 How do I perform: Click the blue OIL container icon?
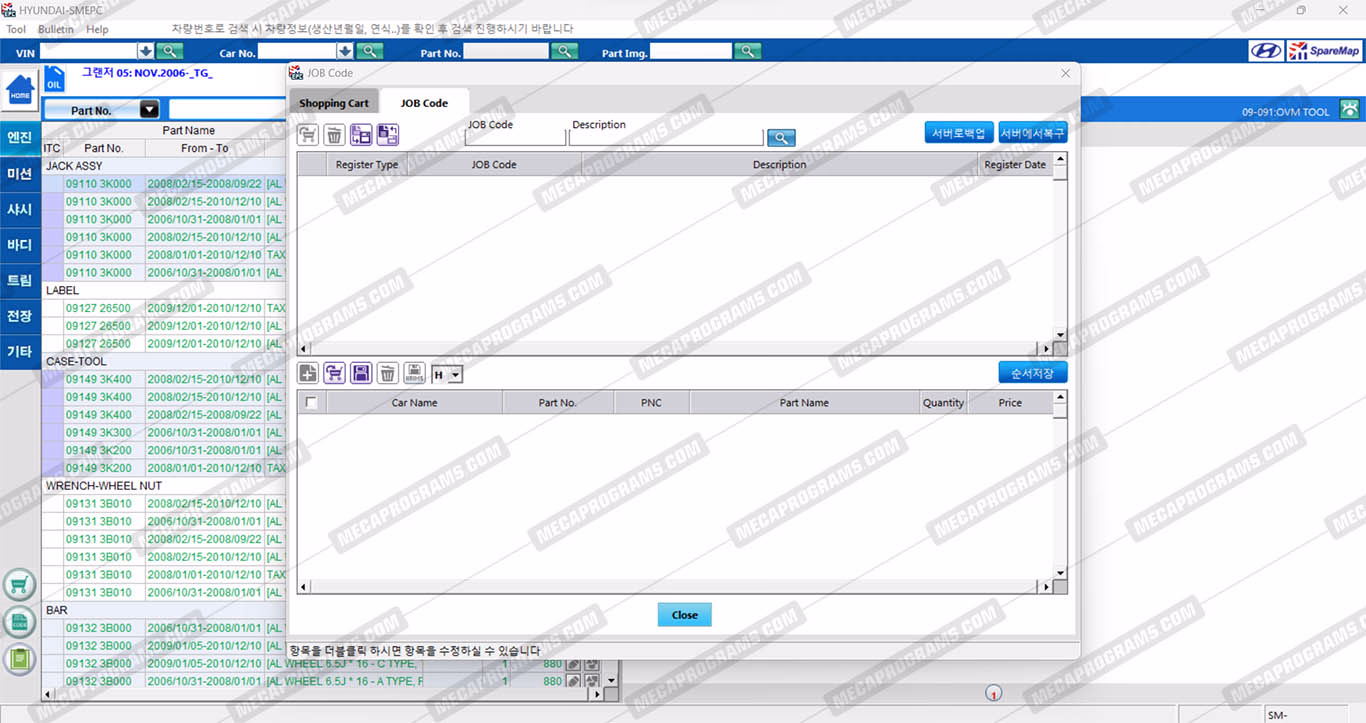pyautogui.click(x=54, y=79)
